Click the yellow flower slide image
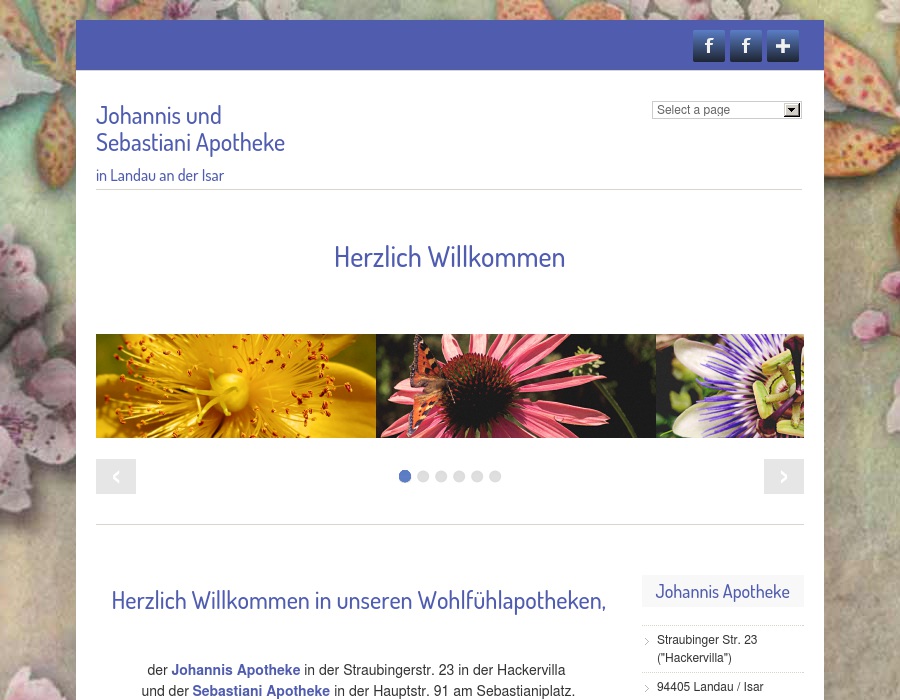The image size is (900, 700). coord(236,386)
